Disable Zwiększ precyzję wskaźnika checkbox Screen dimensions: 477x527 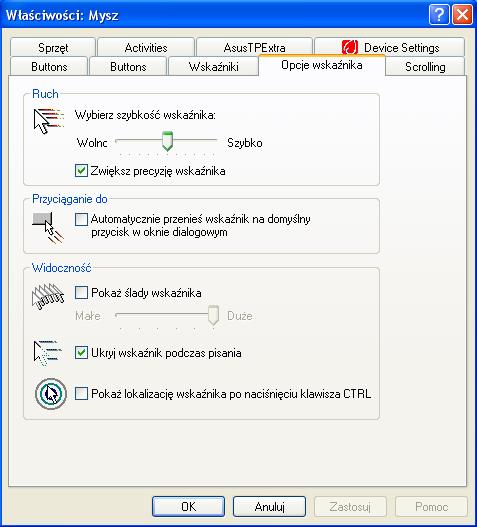(81, 171)
